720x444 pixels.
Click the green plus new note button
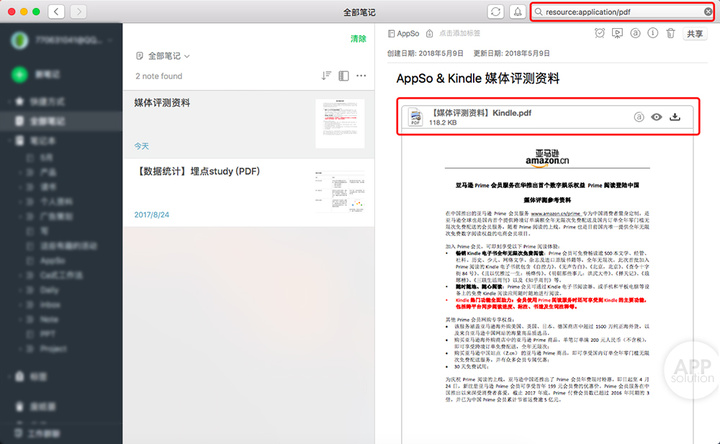click(19, 74)
